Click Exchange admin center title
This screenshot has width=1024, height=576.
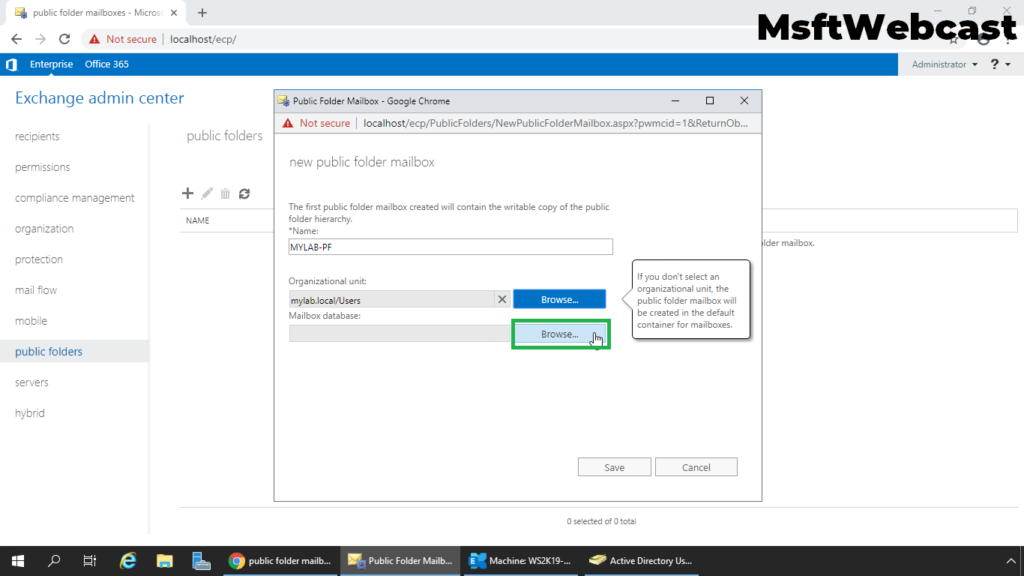click(x=99, y=98)
